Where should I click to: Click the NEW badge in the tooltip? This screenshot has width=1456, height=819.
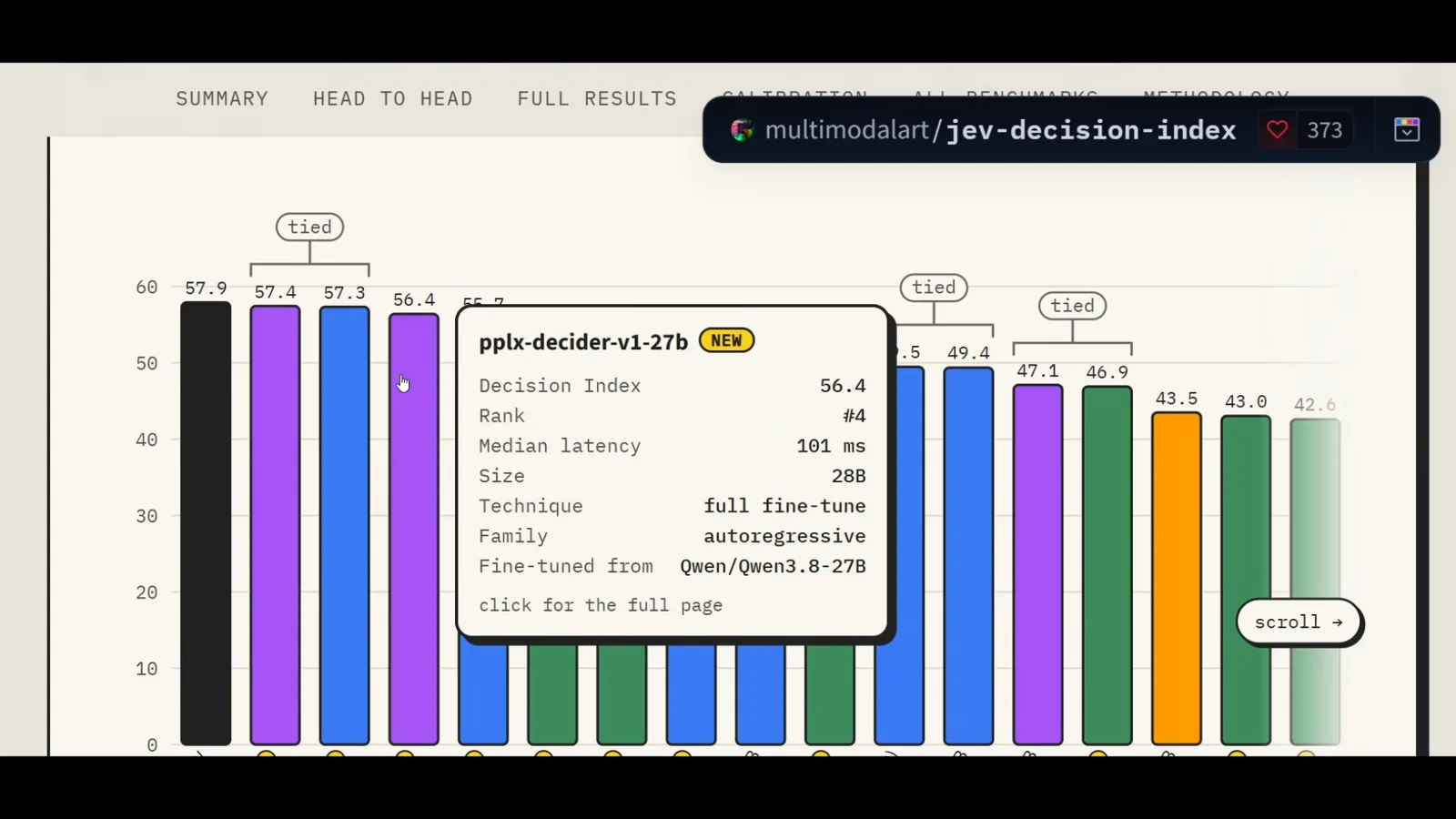726,340
